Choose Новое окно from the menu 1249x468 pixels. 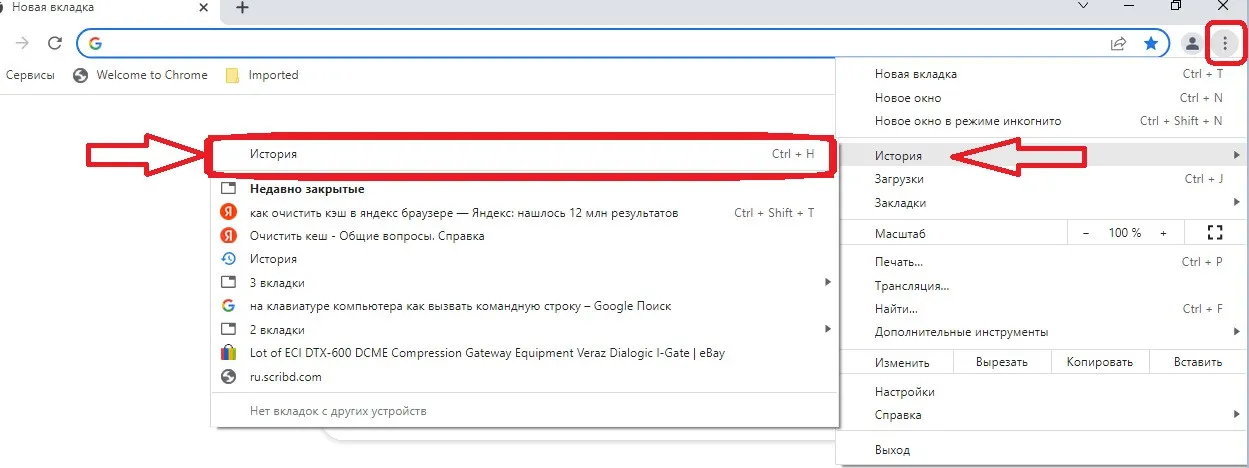click(x=1042, y=98)
